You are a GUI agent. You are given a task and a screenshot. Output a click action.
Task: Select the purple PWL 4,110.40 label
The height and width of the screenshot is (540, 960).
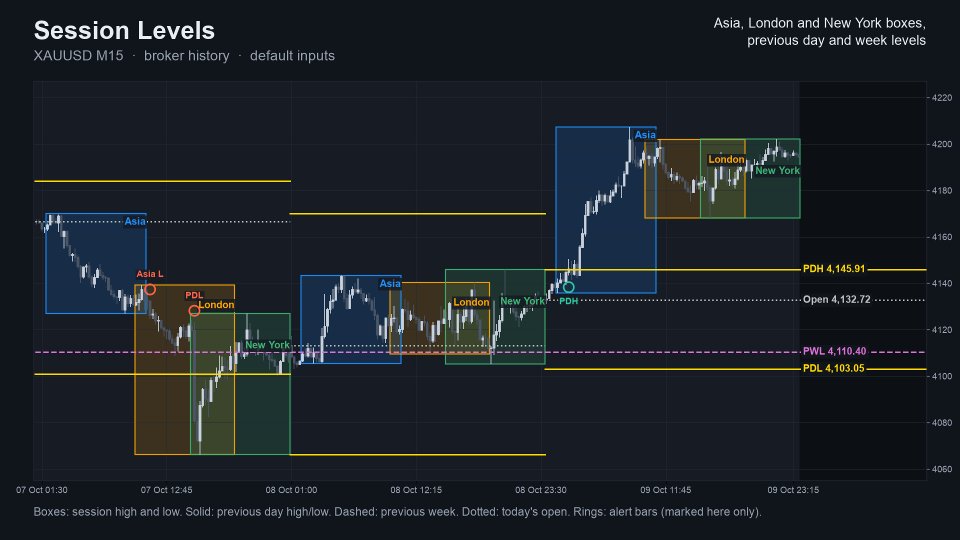coord(834,351)
